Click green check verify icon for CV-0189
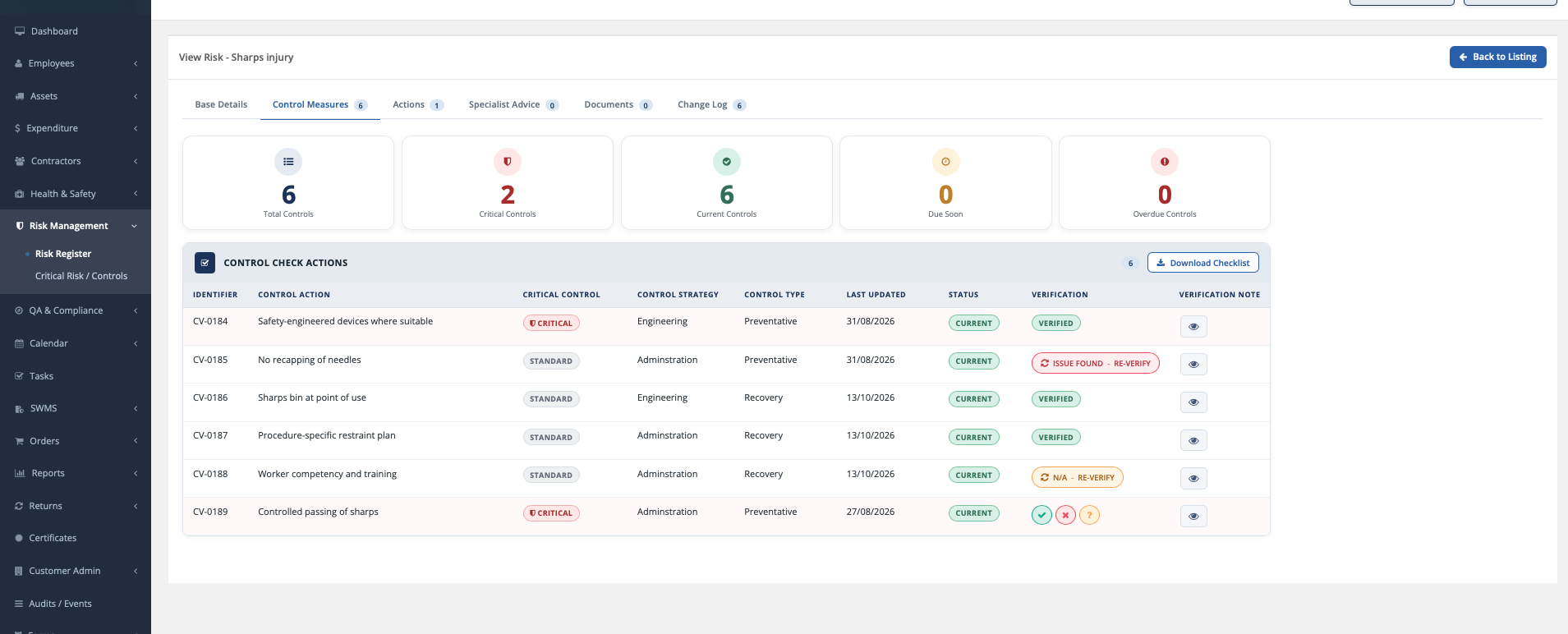 click(x=1042, y=515)
